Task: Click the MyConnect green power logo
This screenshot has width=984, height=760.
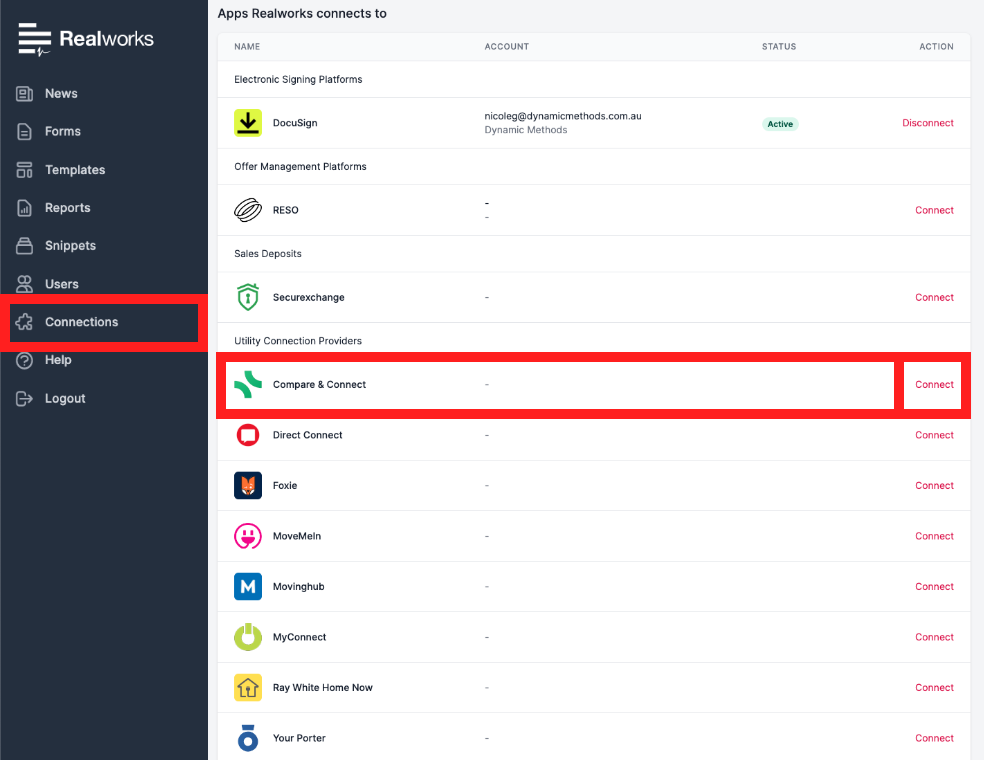Action: pos(248,637)
